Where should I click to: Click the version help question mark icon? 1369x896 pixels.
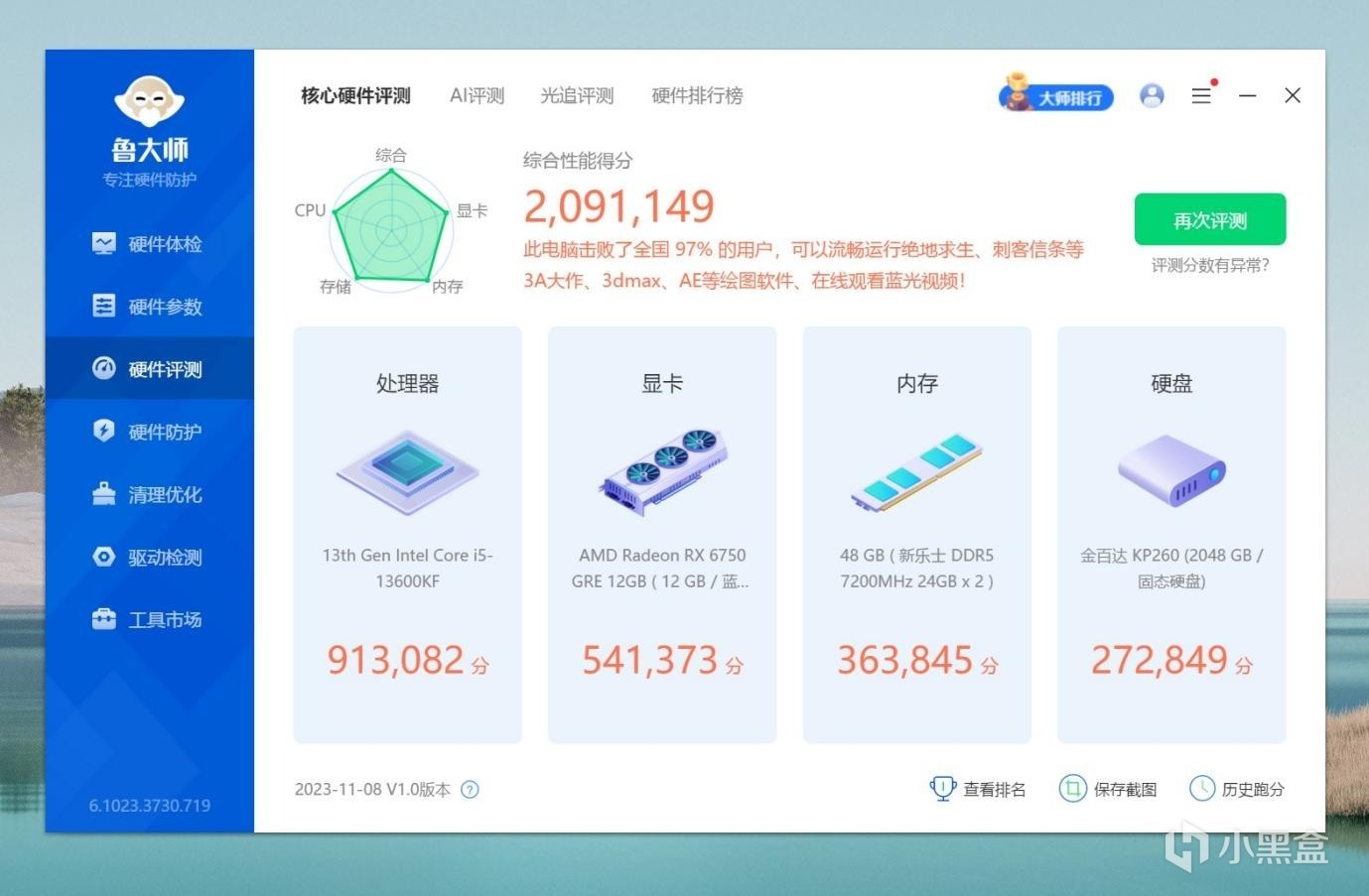pyautogui.click(x=471, y=790)
